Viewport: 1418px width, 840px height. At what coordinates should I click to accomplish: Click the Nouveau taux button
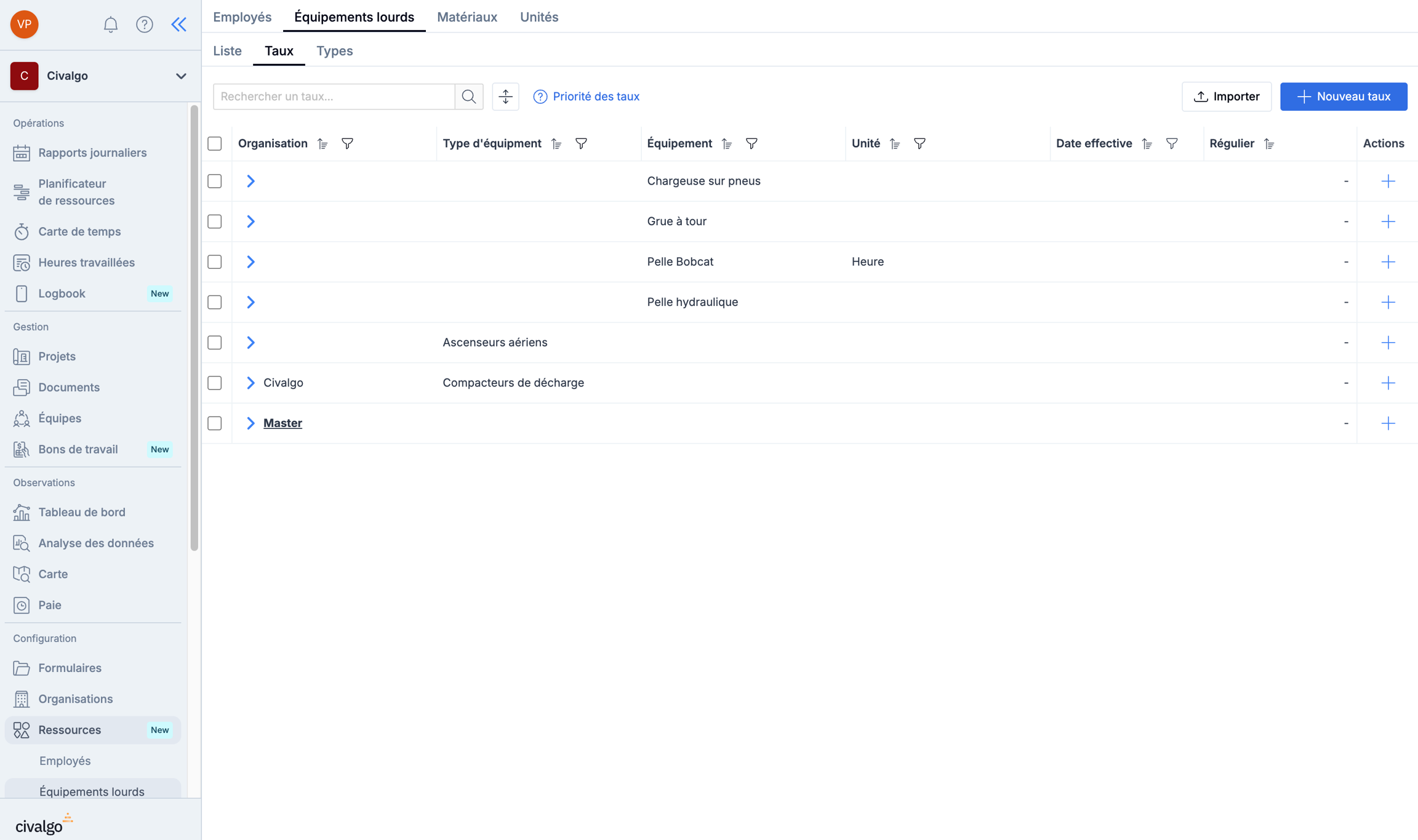pos(1343,97)
